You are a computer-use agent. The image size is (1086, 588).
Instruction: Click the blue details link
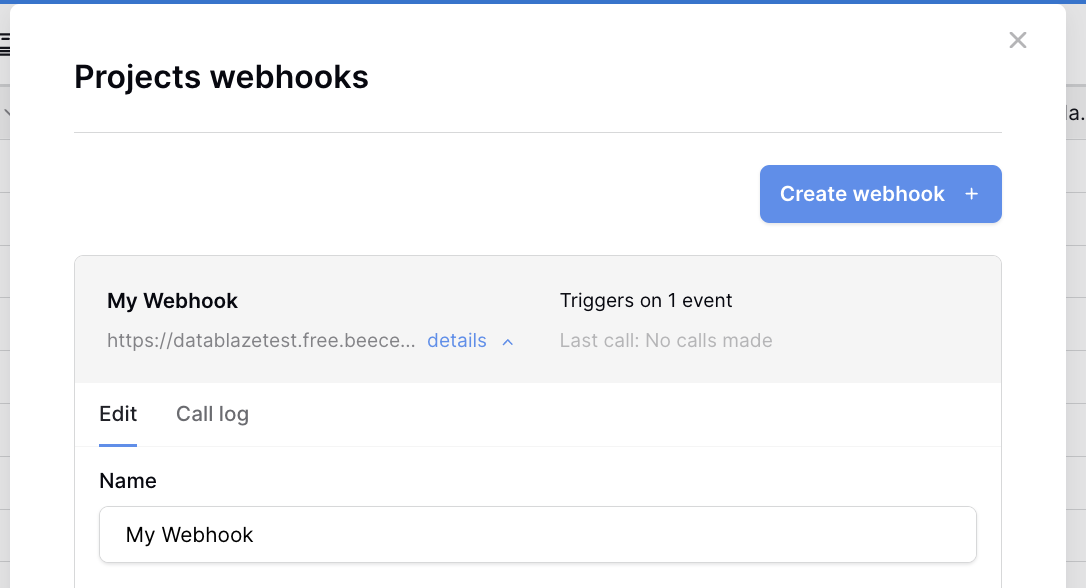point(456,341)
